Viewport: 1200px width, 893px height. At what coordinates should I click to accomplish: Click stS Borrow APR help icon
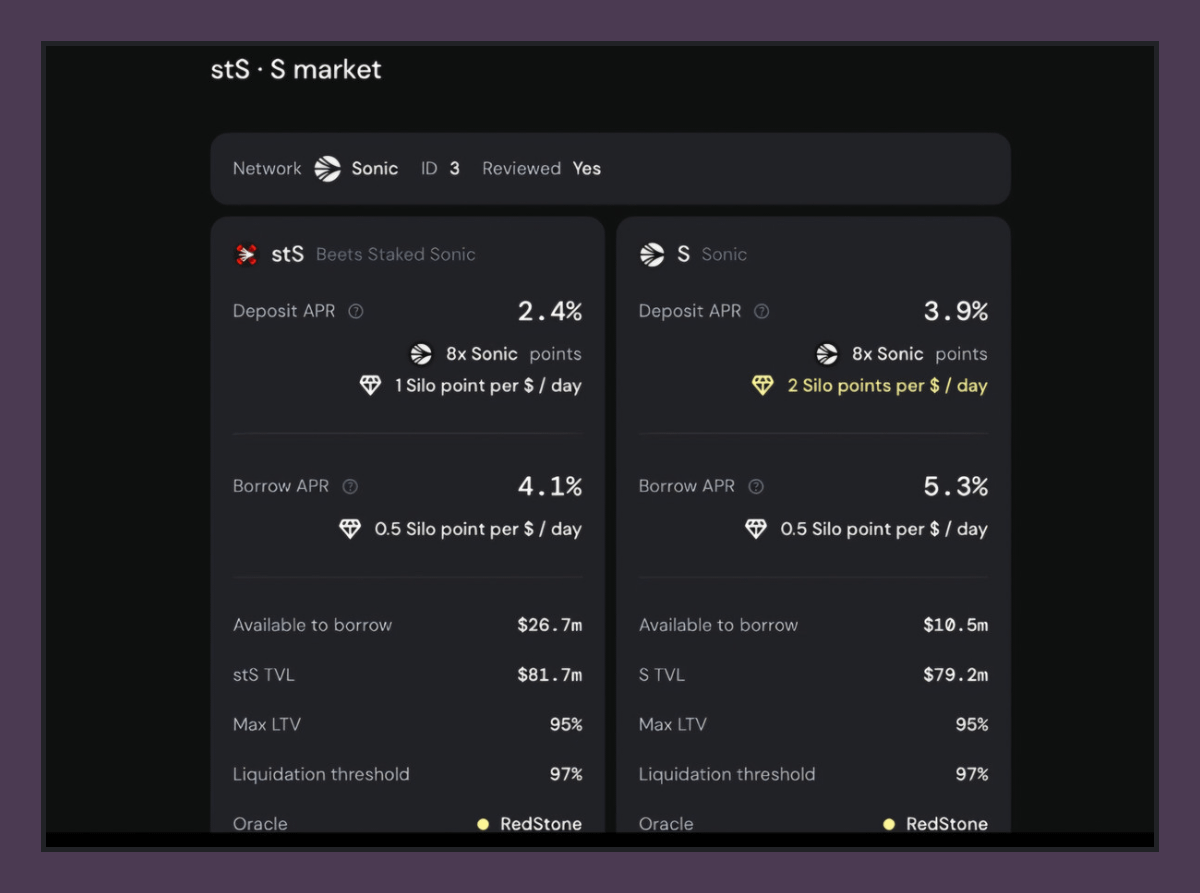click(x=350, y=487)
